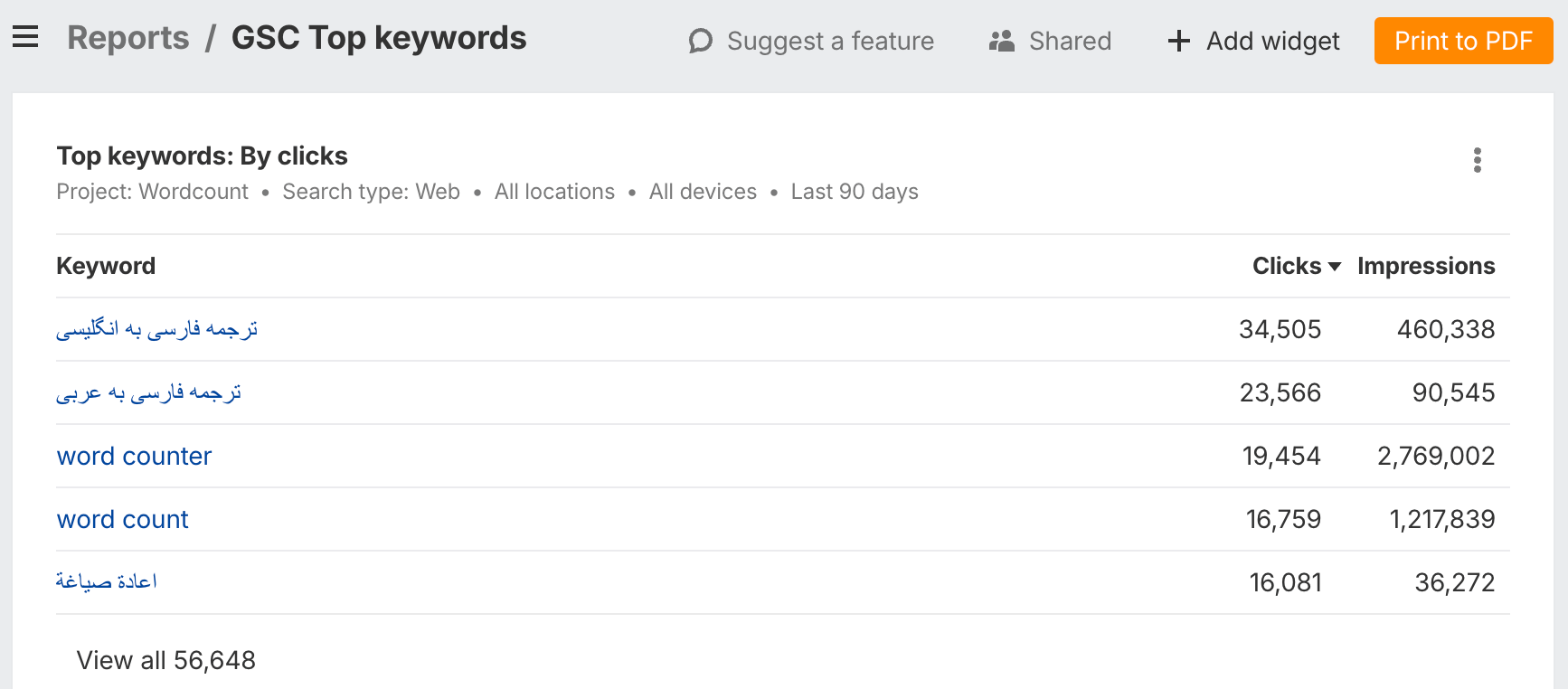Viewport: 1568px width, 689px height.
Task: Open the 'word count' keyword link
Action: pos(122,519)
